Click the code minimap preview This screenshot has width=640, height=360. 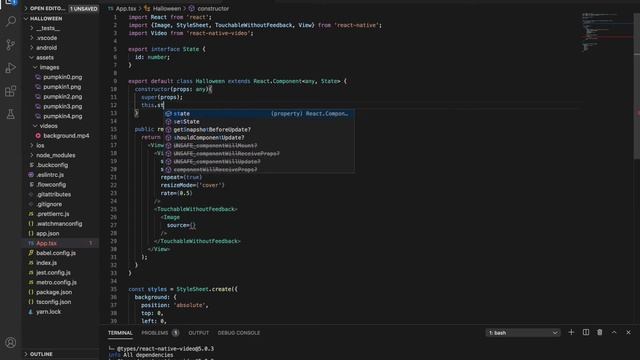point(607,33)
